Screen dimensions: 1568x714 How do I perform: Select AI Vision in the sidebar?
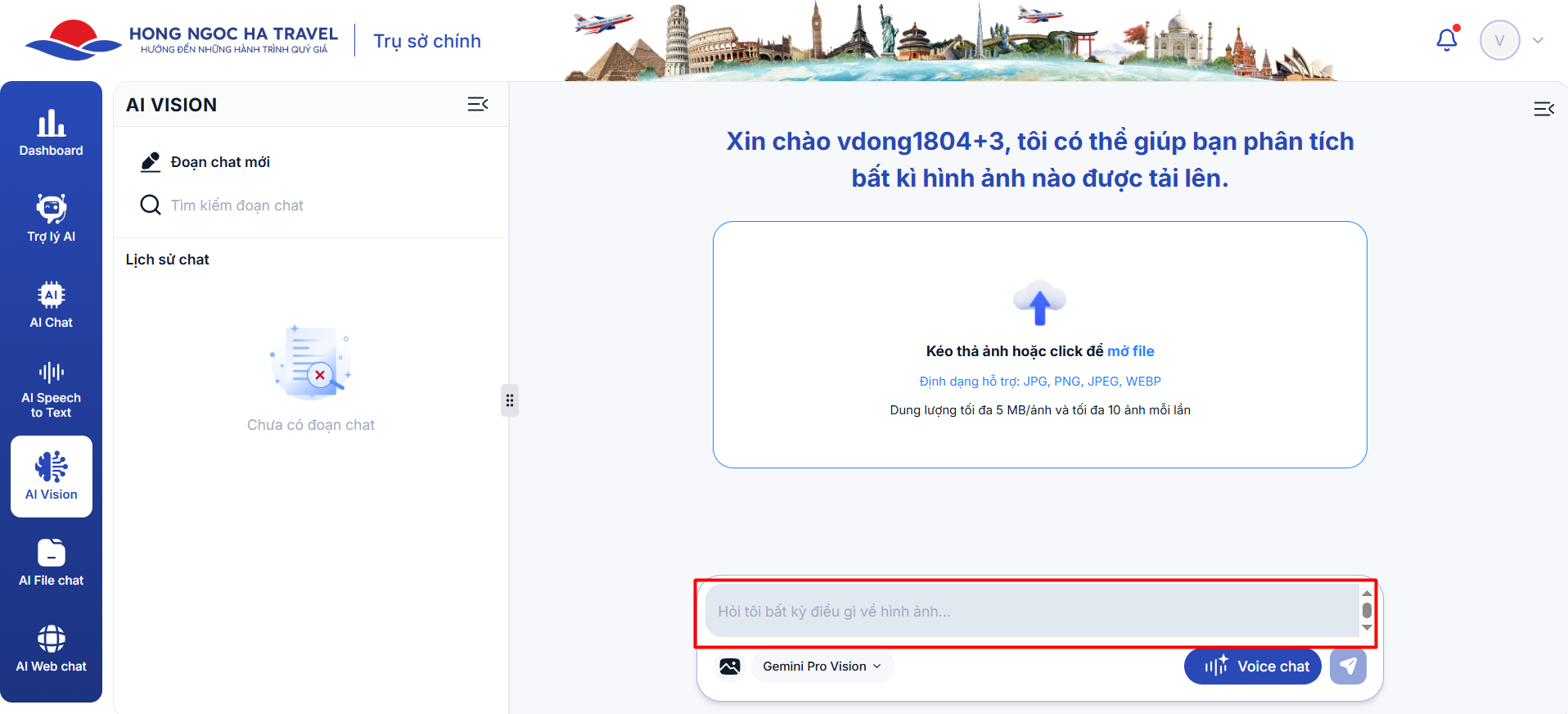[x=51, y=477]
